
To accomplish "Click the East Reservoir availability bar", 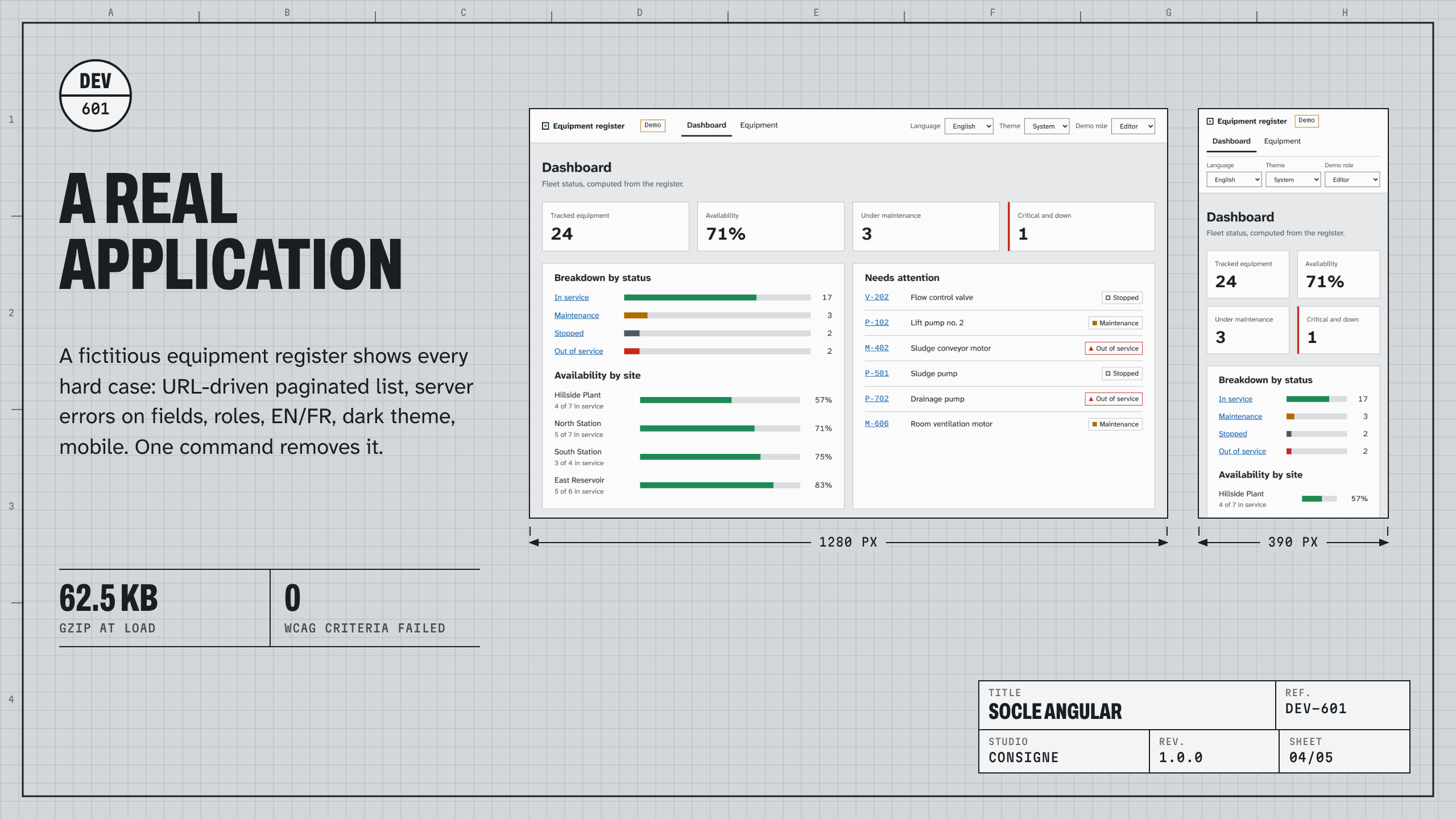I will (x=720, y=486).
